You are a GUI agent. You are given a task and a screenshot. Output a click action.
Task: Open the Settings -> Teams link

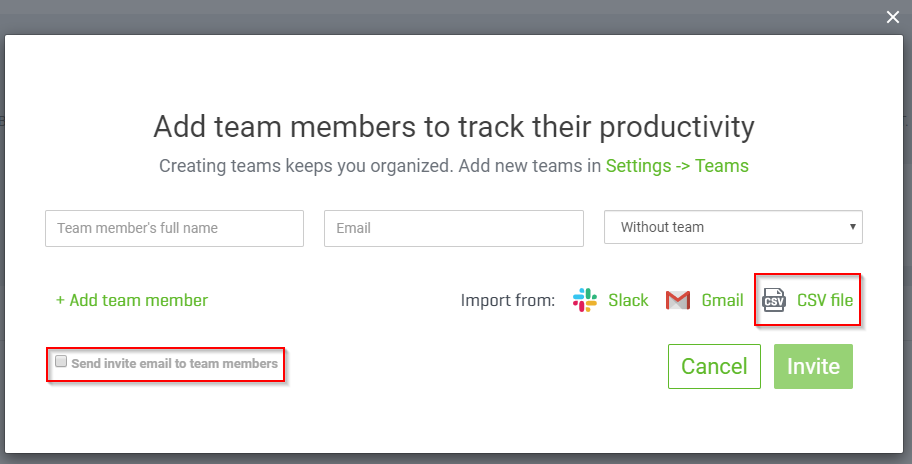click(x=677, y=166)
